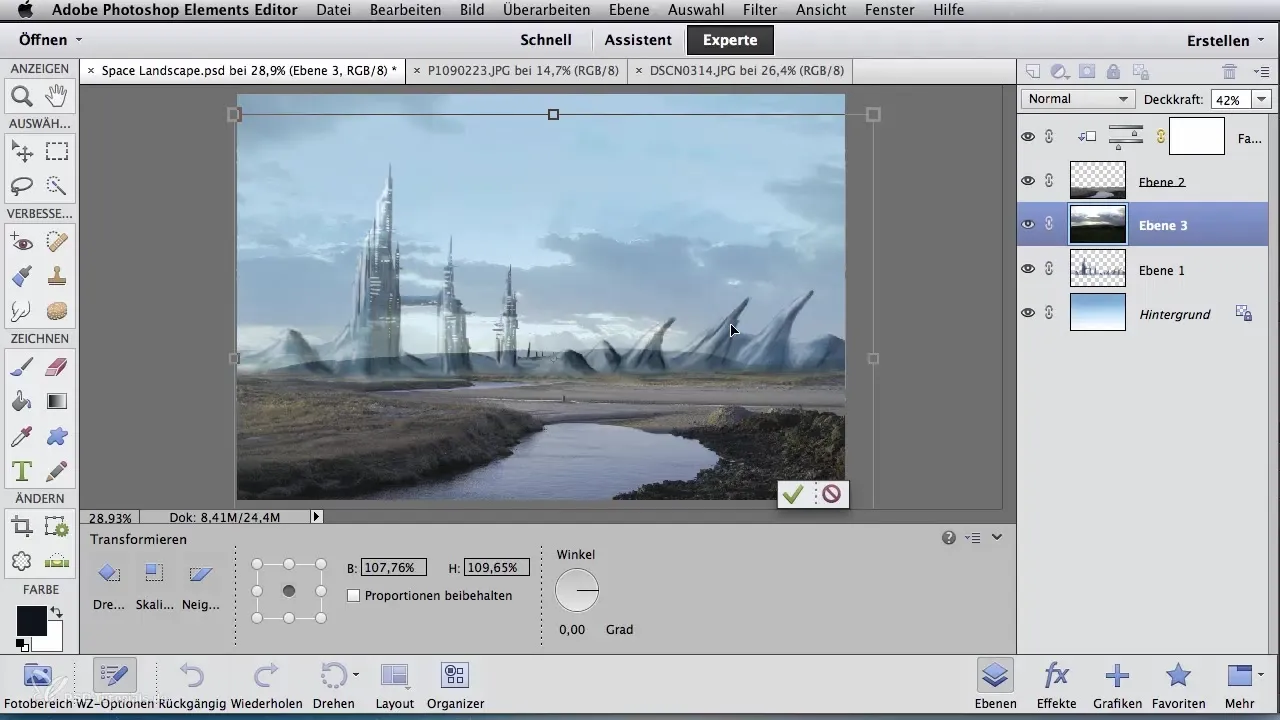Hide the Ebene 3 layer
The height and width of the screenshot is (720, 1280).
[1028, 224]
